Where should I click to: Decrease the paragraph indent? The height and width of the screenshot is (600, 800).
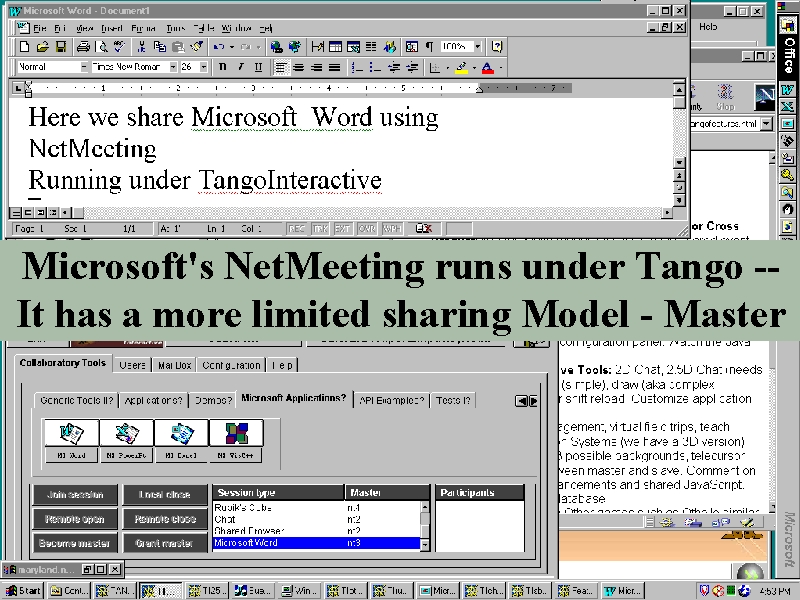point(393,67)
